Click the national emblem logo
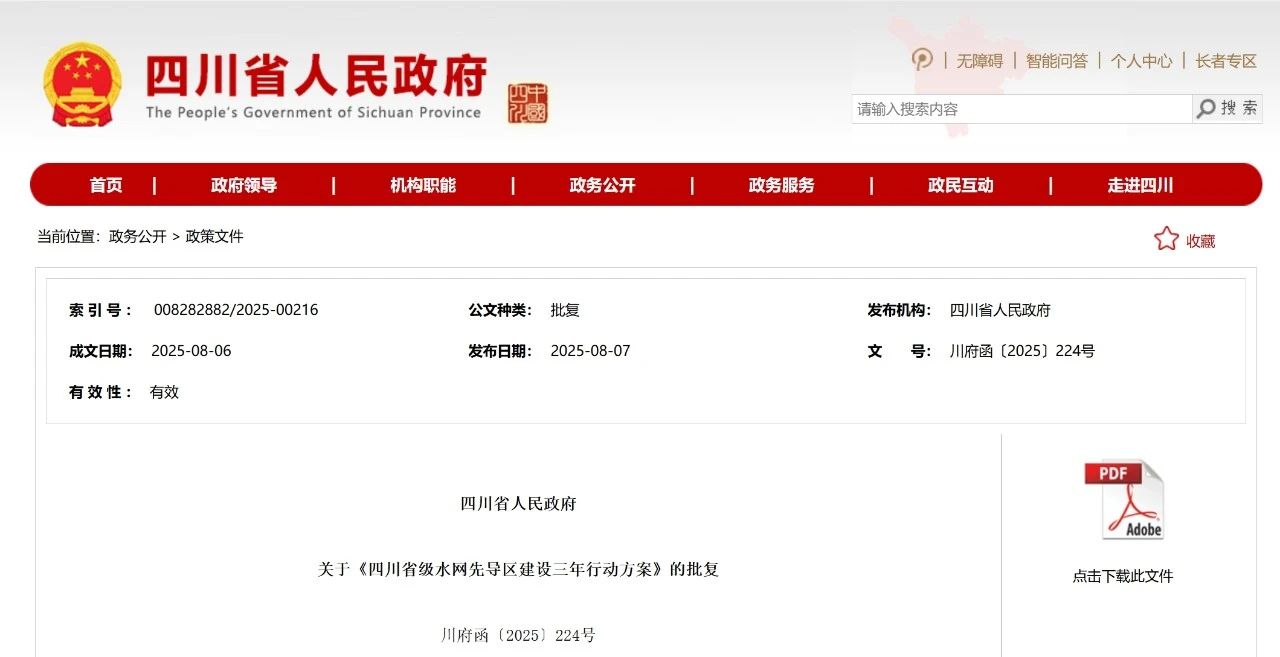 [82, 85]
